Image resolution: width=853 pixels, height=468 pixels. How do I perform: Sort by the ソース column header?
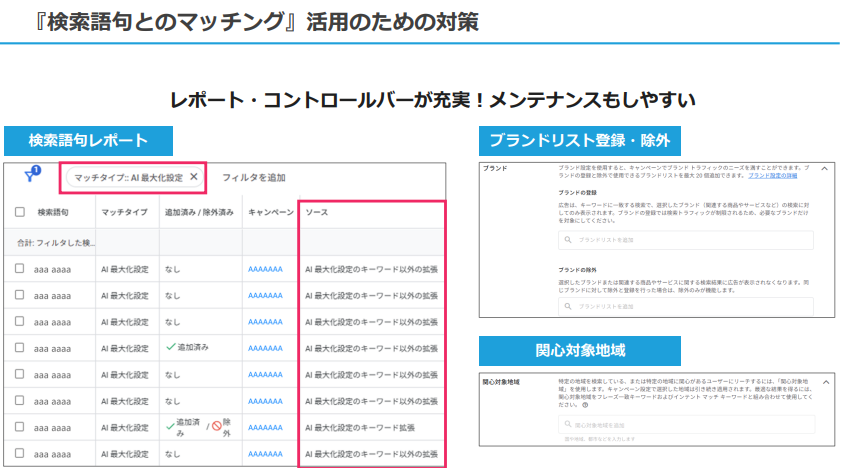(317, 212)
